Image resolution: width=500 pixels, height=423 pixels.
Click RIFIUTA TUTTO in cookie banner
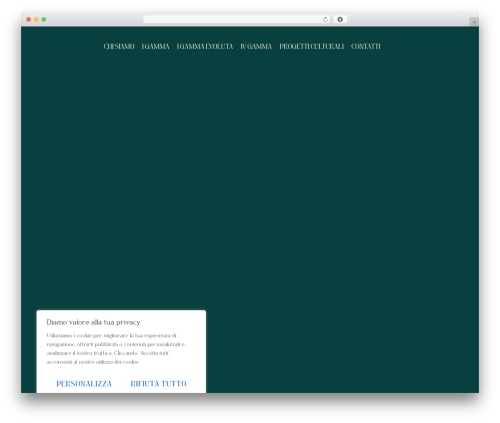[158, 384]
